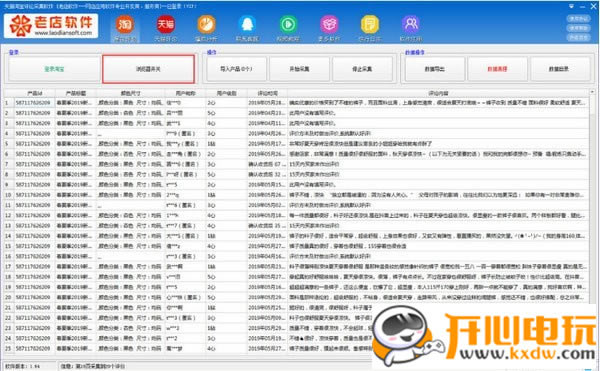Click the lowest pill button at upper right

coord(578,37)
